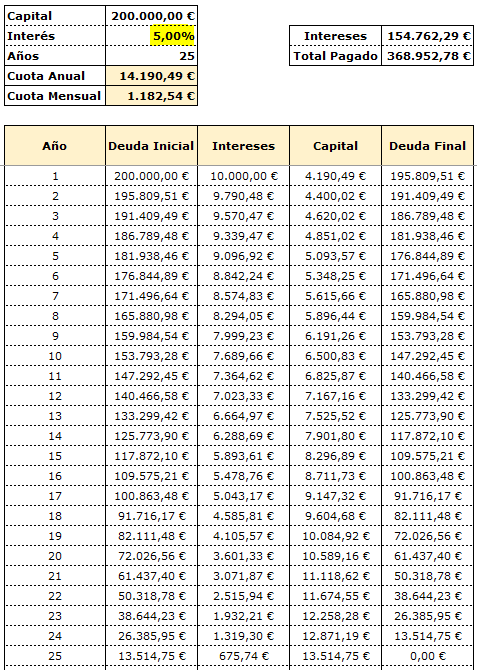Viewport: 477px width, 670px height.
Task: Click year 10 Deuda Final 147.292,45 €
Action: [427, 356]
